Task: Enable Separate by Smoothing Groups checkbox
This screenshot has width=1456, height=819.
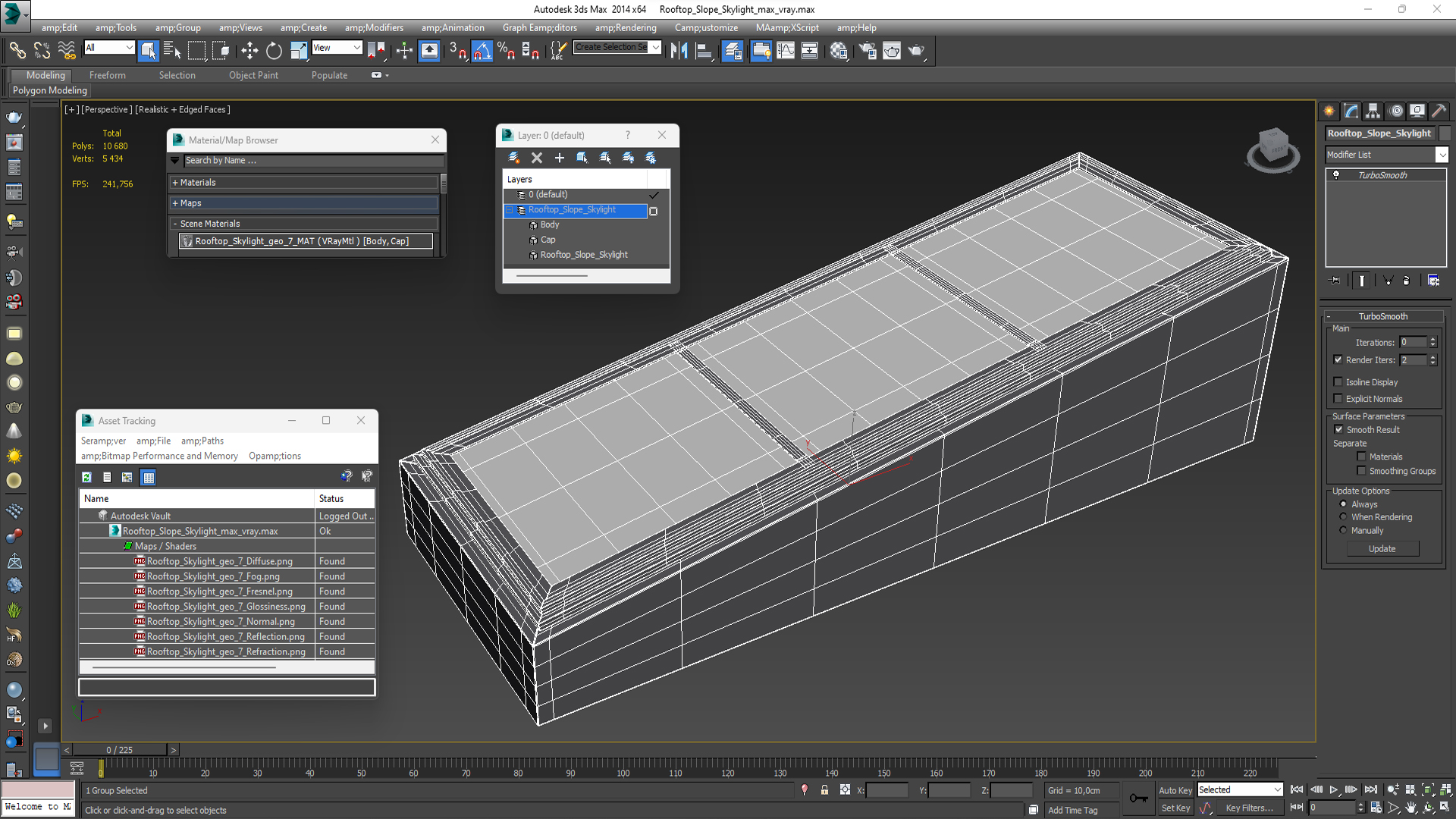Action: click(1361, 471)
